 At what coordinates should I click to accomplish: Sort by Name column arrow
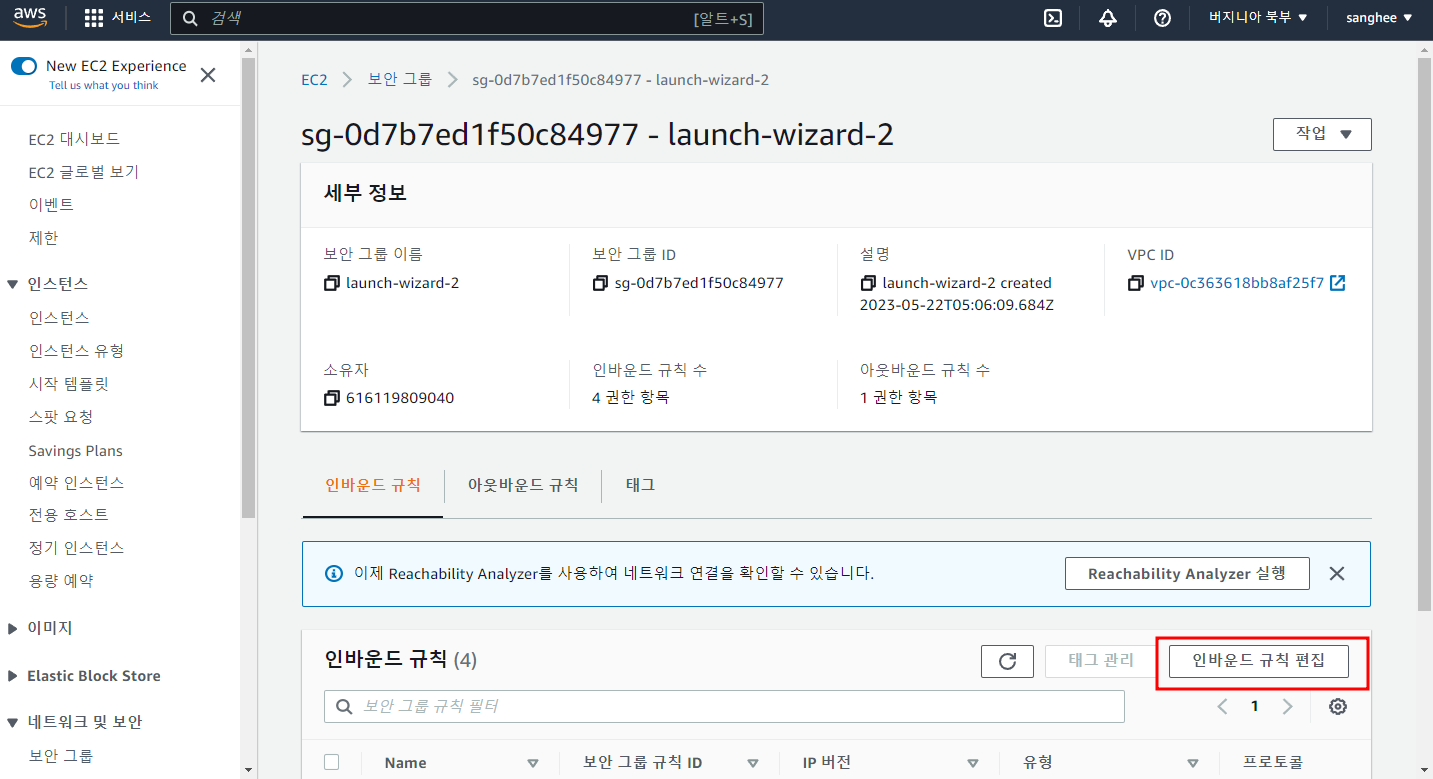click(533, 763)
